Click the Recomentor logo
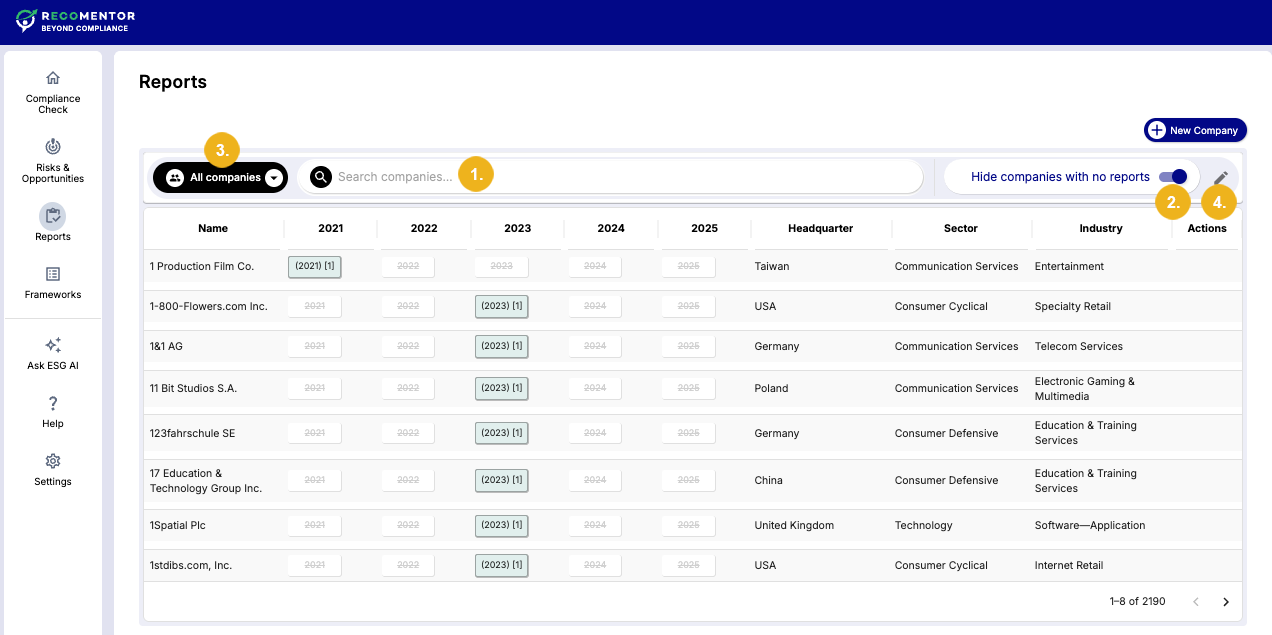The height and width of the screenshot is (635, 1272). point(76,21)
